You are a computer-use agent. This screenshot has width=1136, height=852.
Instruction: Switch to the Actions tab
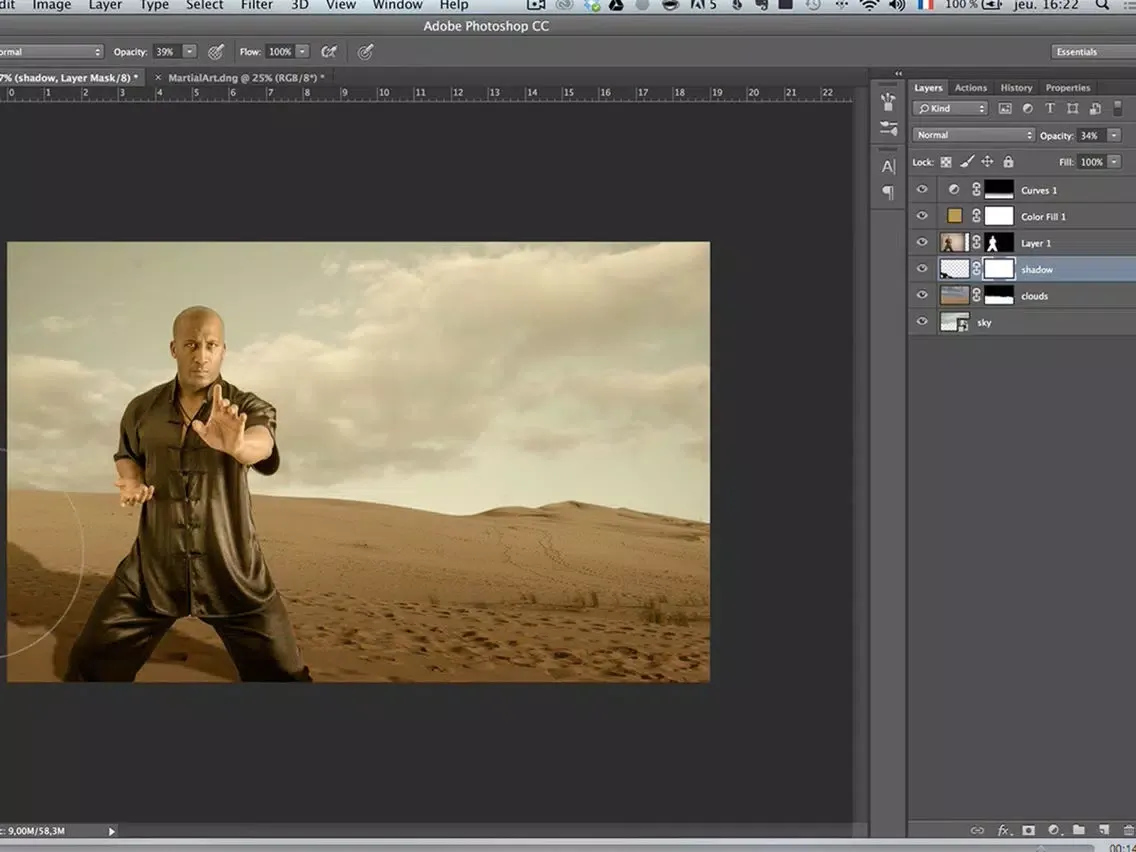[x=970, y=88]
